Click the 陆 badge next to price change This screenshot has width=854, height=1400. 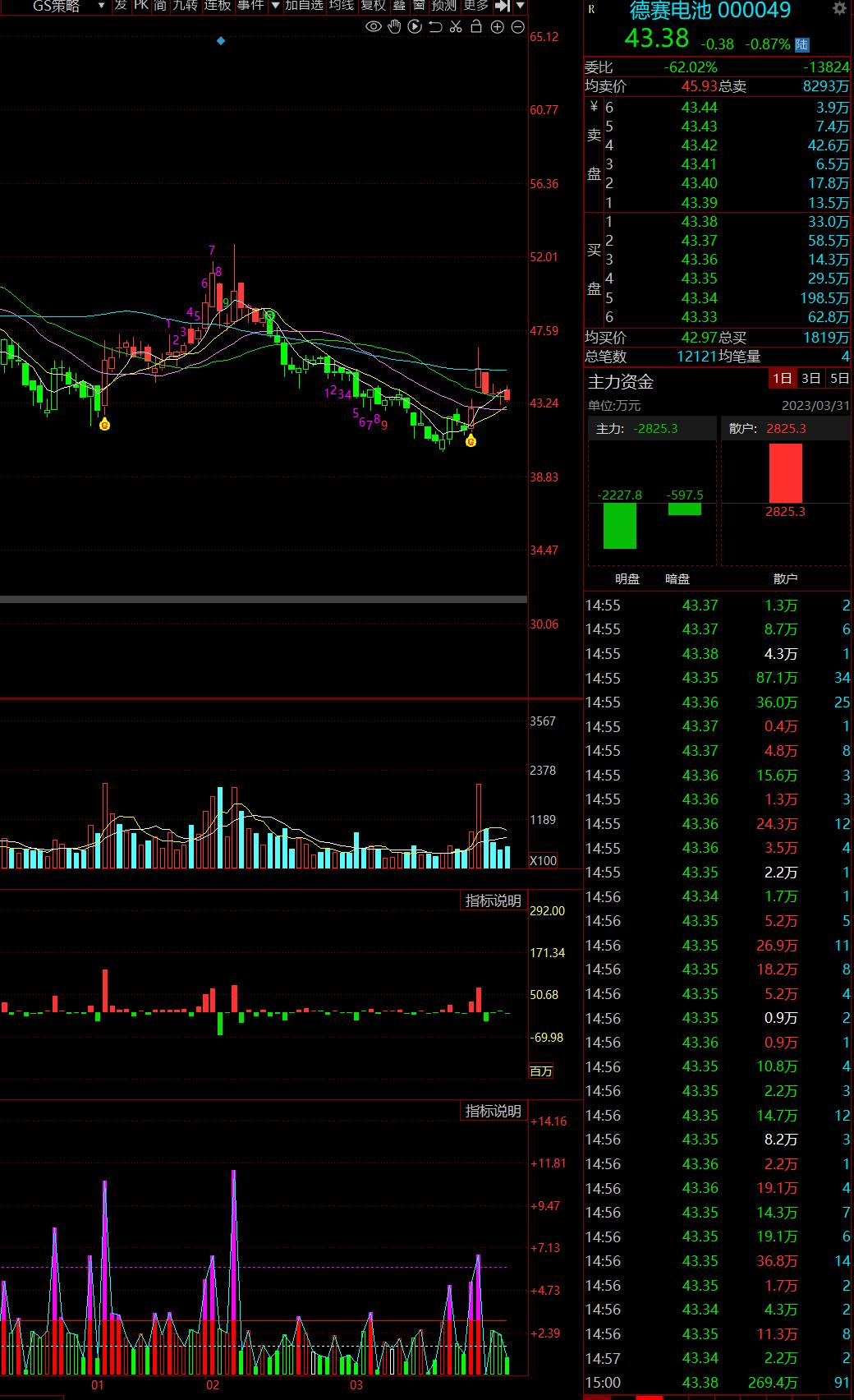point(802,44)
